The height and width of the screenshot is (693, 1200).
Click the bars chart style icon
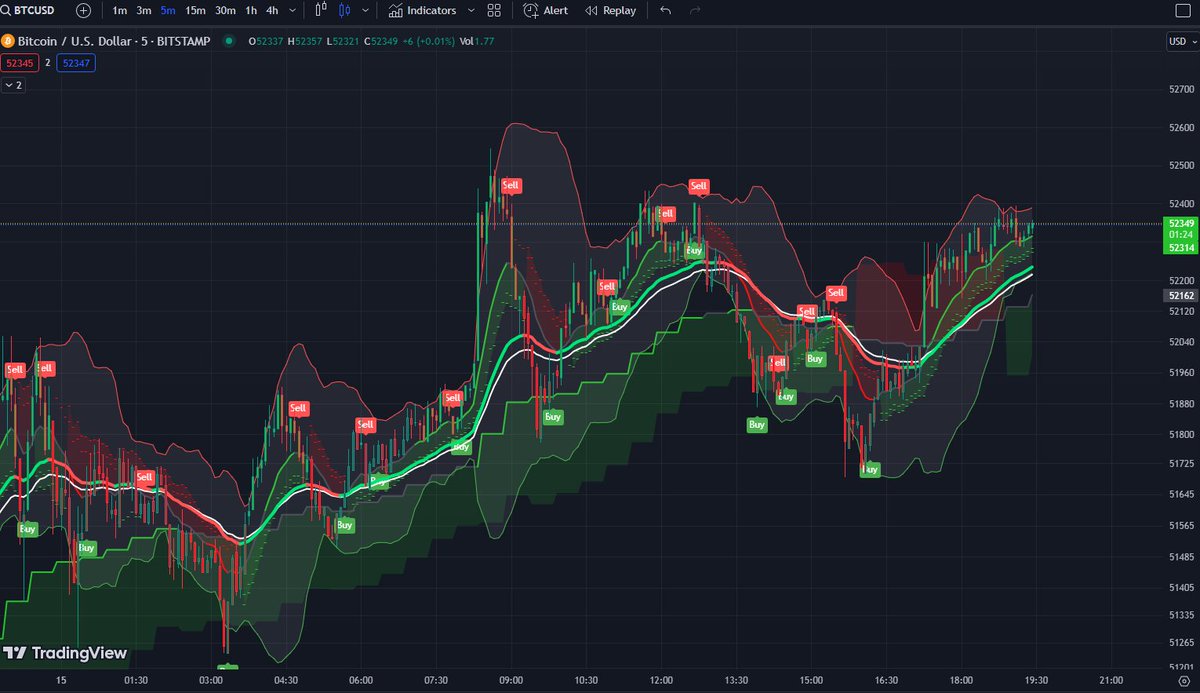321,10
